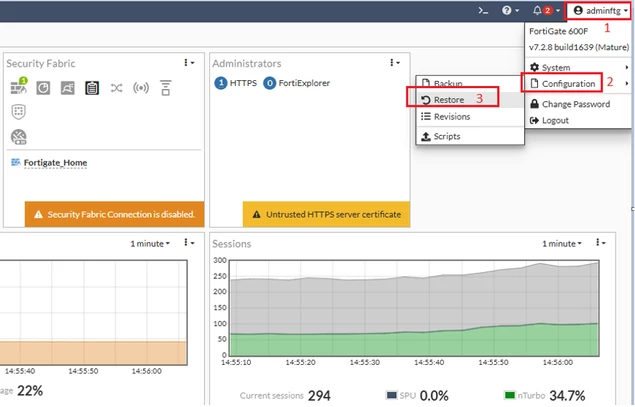
Task: Select Backup in the Configuration submenu
Action: (x=470, y=83)
